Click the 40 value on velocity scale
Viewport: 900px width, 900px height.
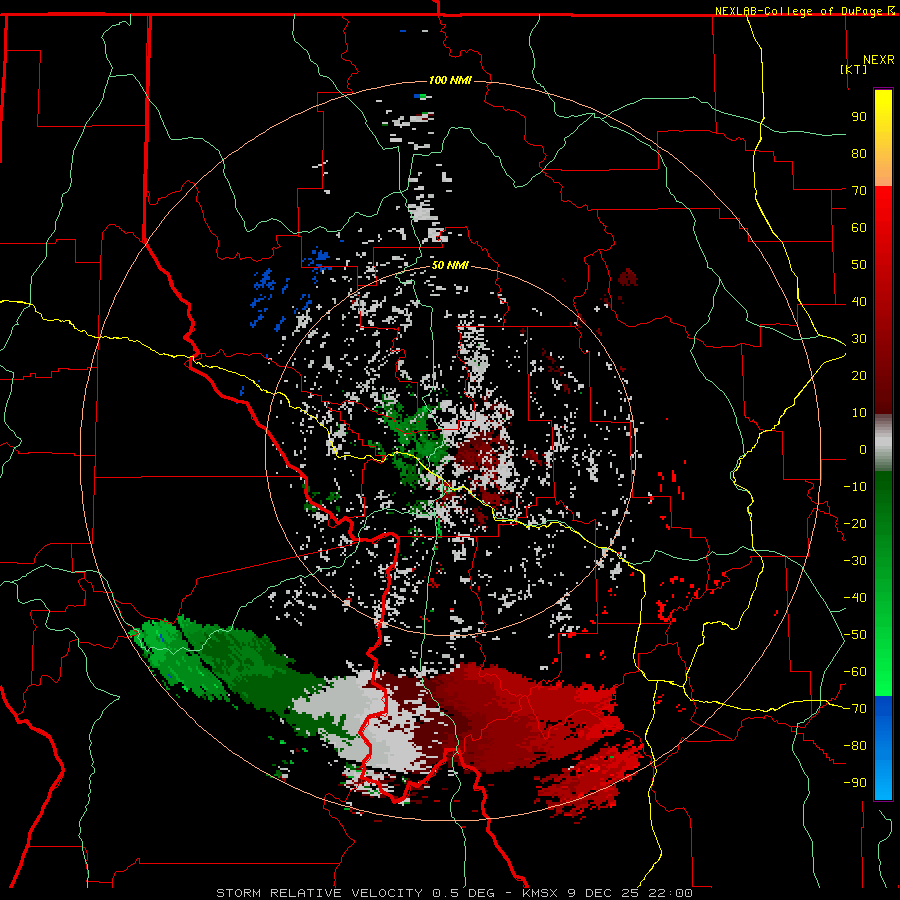859,301
